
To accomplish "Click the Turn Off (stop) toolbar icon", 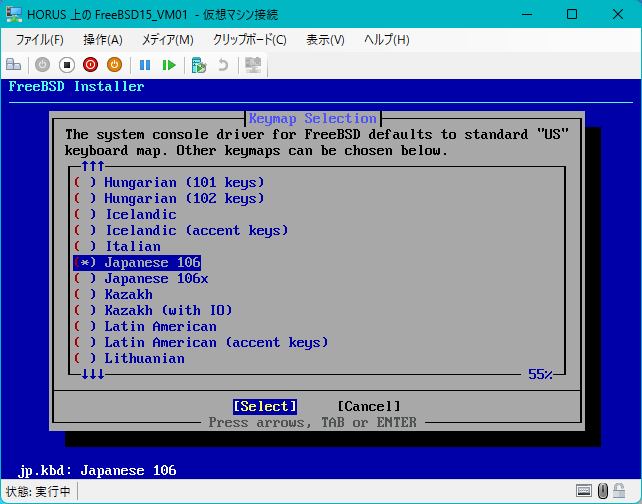I will click(67, 65).
